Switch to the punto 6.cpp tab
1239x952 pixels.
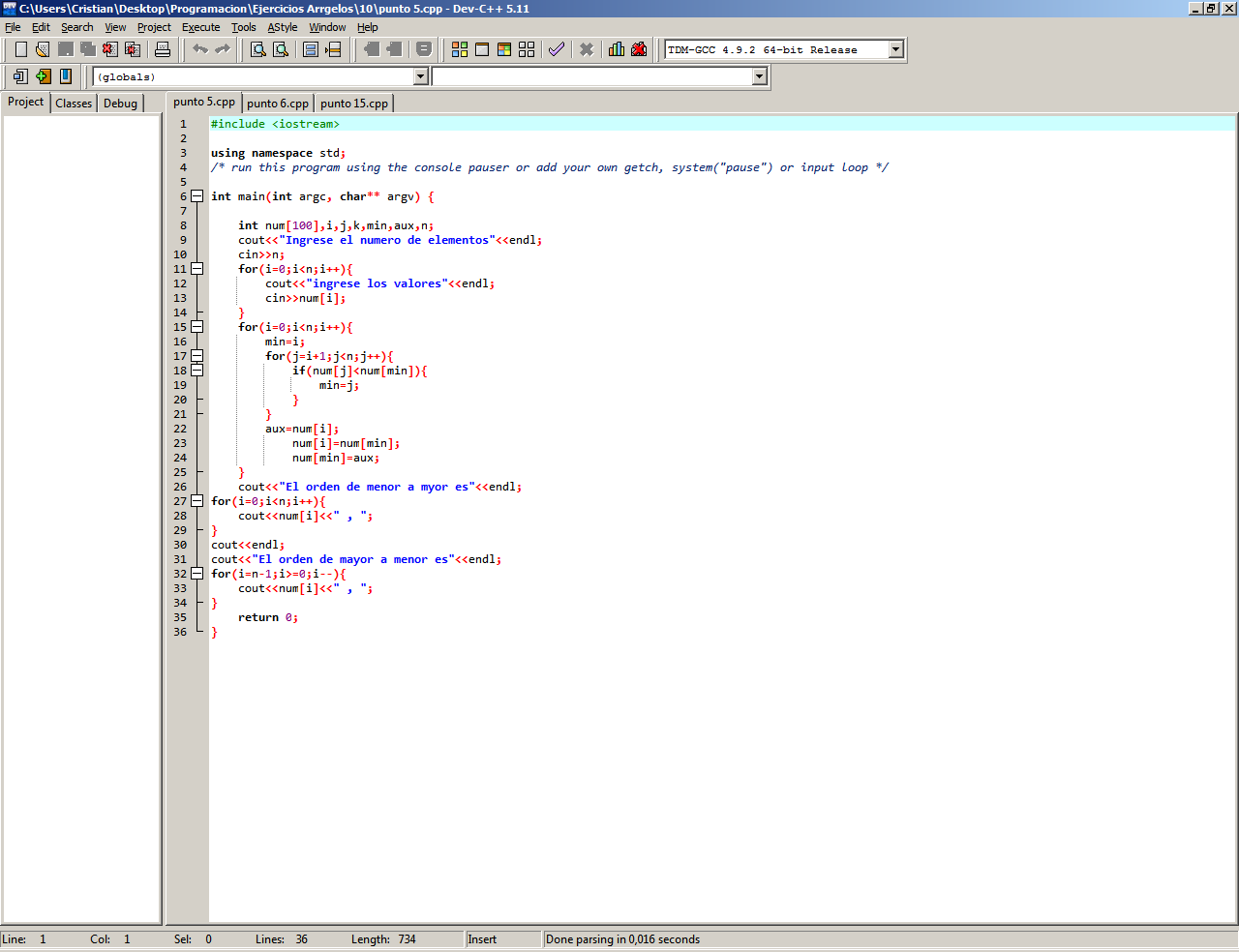coord(278,104)
